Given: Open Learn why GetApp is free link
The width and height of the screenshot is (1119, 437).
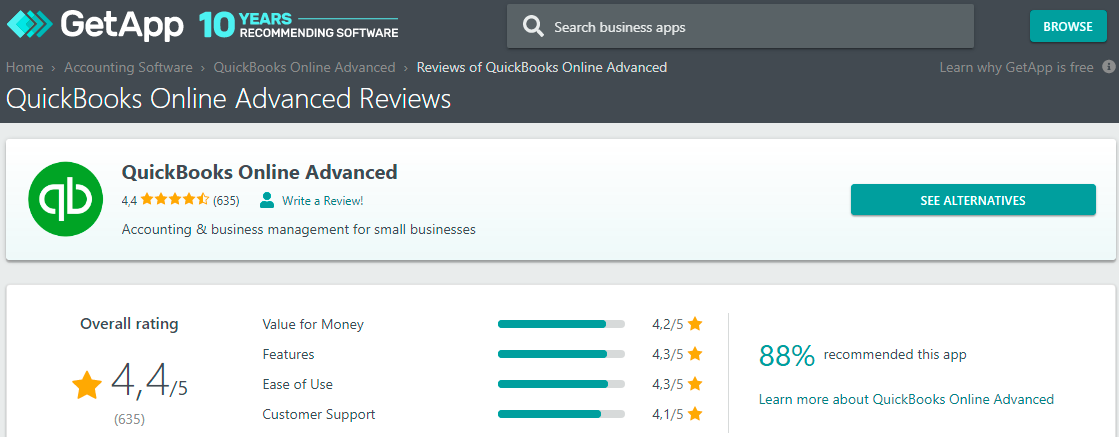Looking at the screenshot, I should [1016, 67].
